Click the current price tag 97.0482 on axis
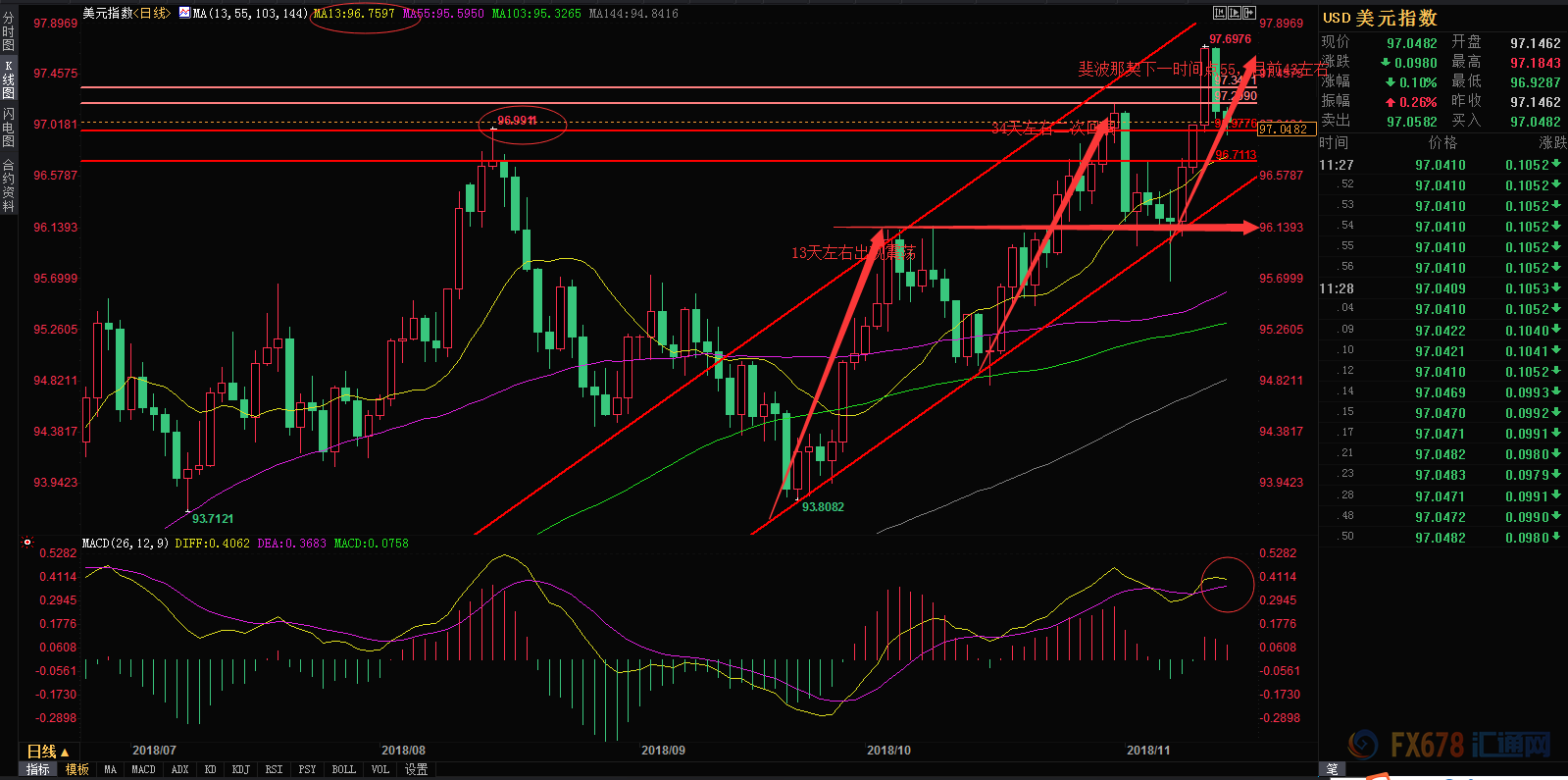This screenshot has height=780, width=1568. click(x=1285, y=129)
